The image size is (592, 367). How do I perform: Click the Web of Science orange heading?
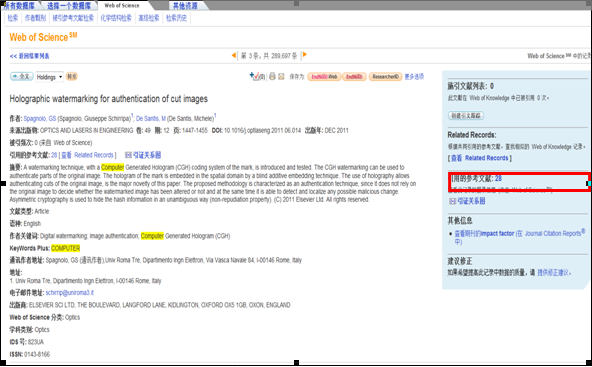click(x=43, y=37)
